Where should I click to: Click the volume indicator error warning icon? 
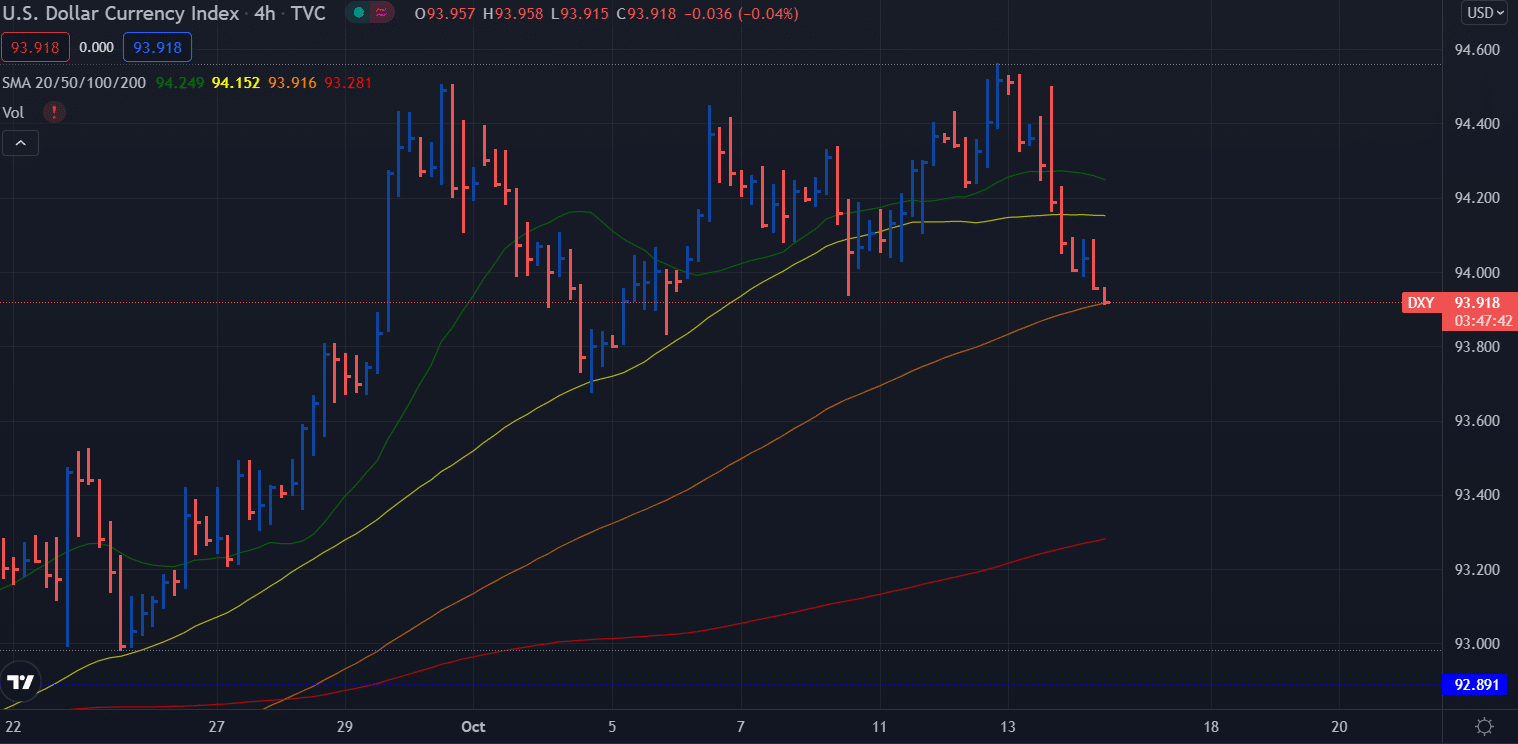[53, 112]
